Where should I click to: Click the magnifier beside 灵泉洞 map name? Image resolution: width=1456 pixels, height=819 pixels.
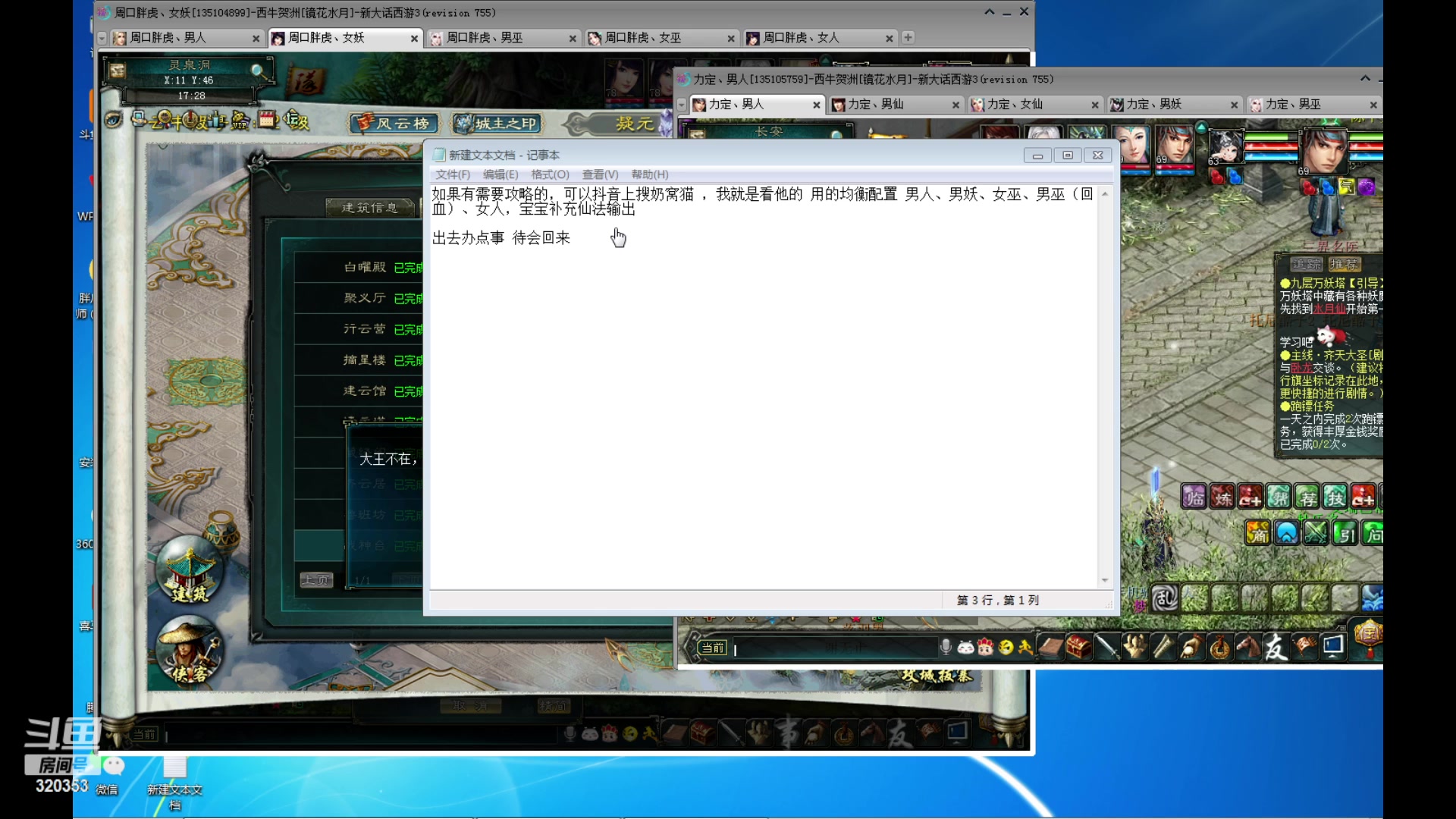click(259, 71)
